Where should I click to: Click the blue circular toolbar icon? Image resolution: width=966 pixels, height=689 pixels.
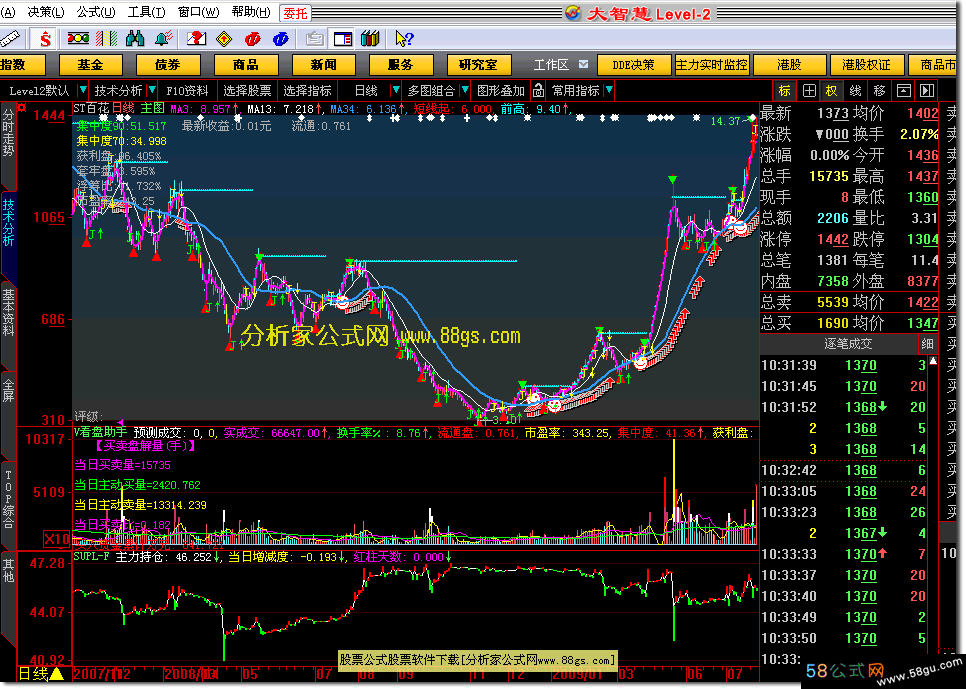281,39
